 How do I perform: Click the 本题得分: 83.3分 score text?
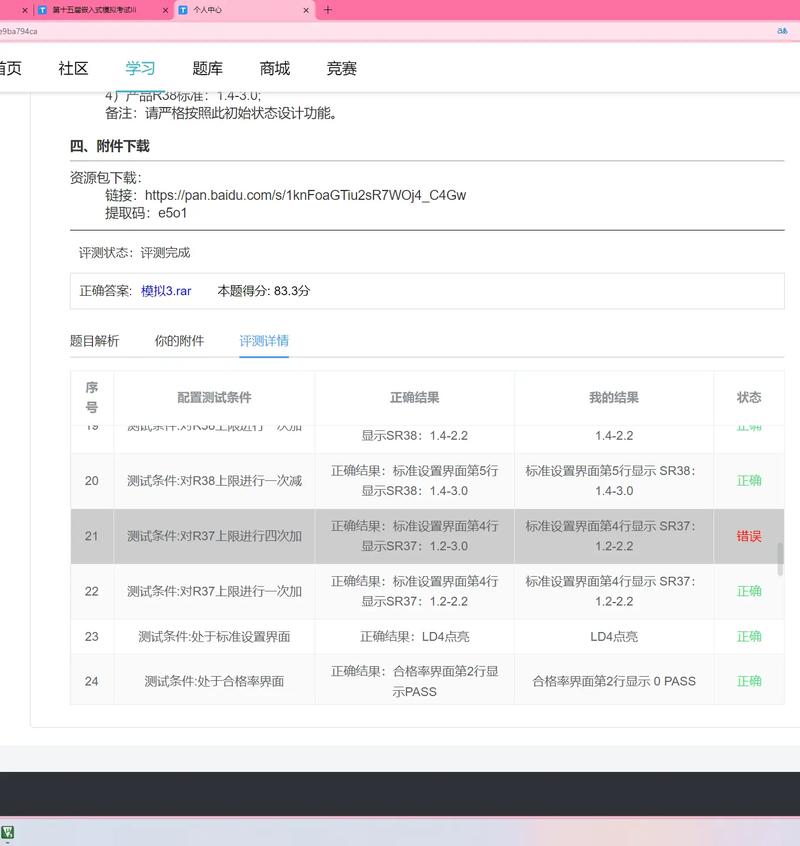tap(264, 291)
